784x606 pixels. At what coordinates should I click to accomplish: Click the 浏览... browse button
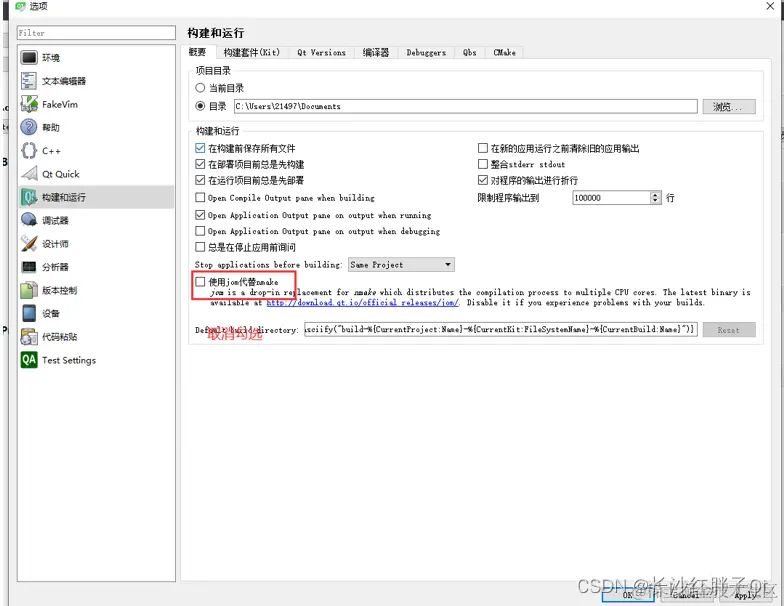point(728,106)
